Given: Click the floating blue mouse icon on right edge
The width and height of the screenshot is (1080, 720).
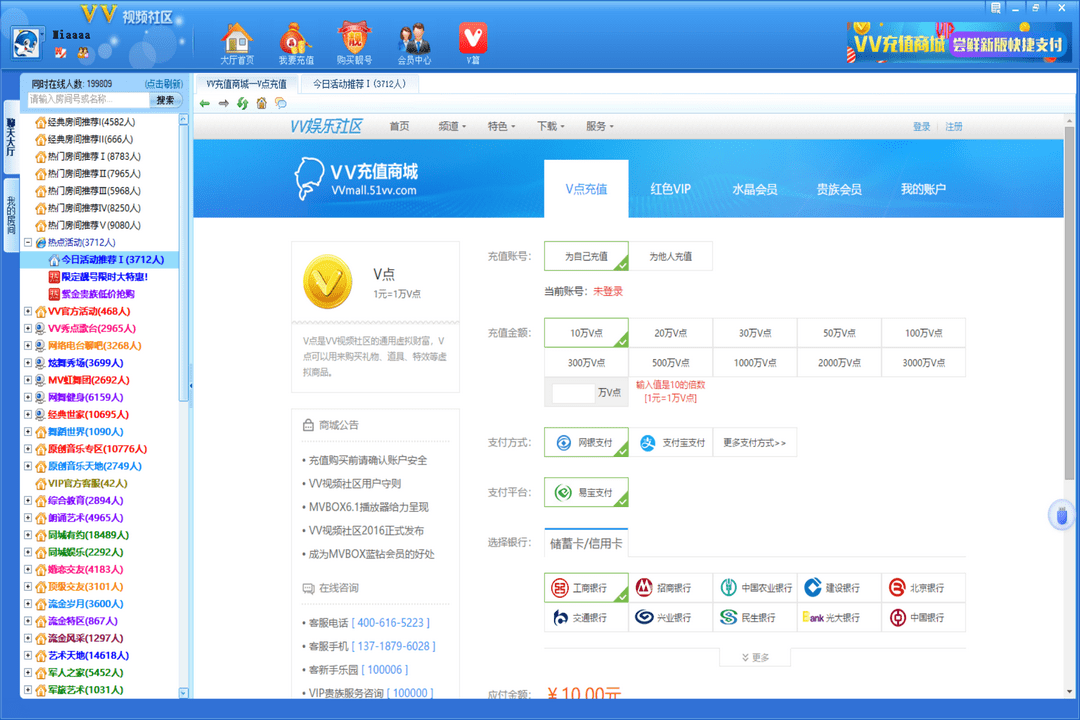Looking at the screenshot, I should [x=1063, y=514].
